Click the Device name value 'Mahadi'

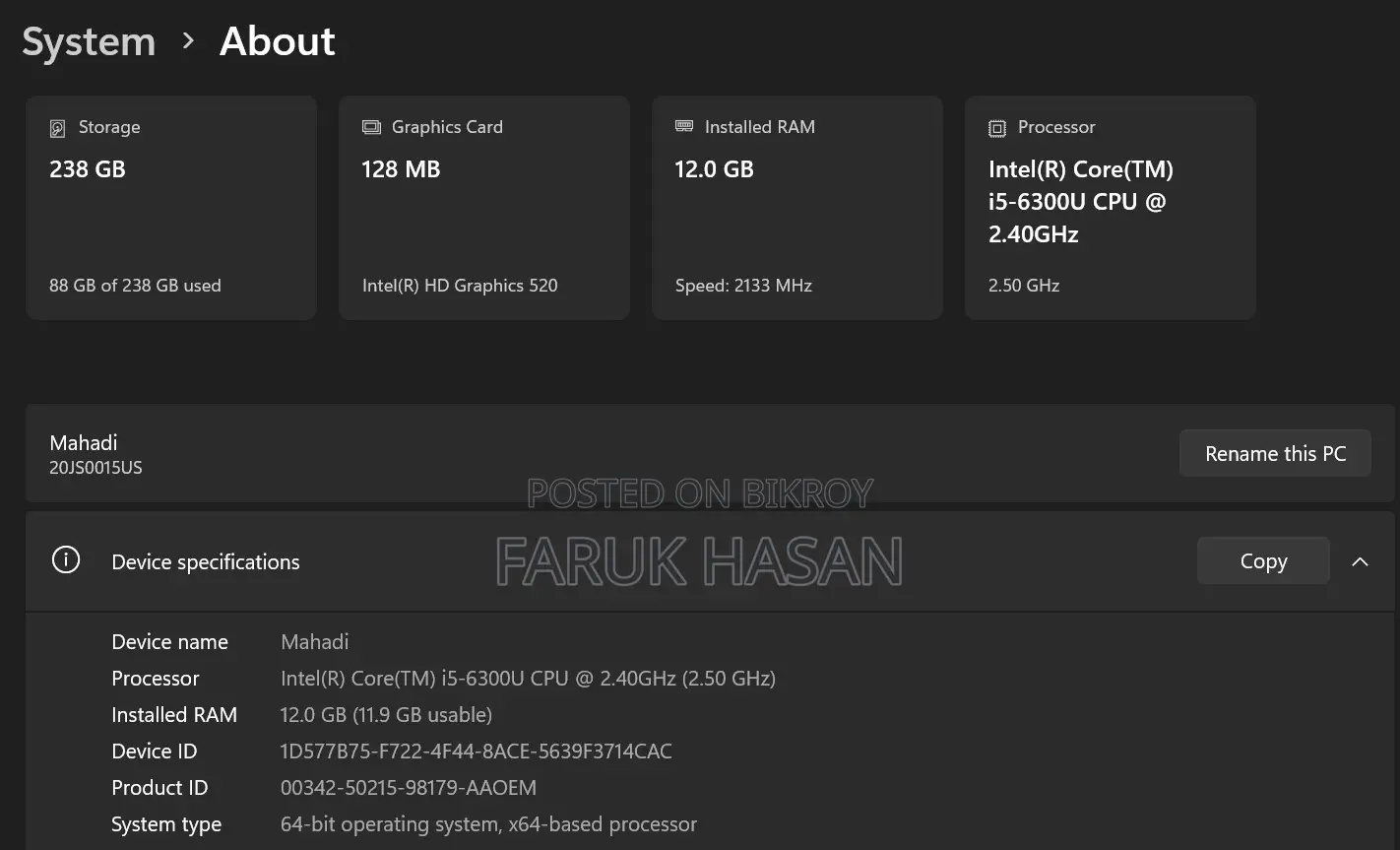click(315, 642)
